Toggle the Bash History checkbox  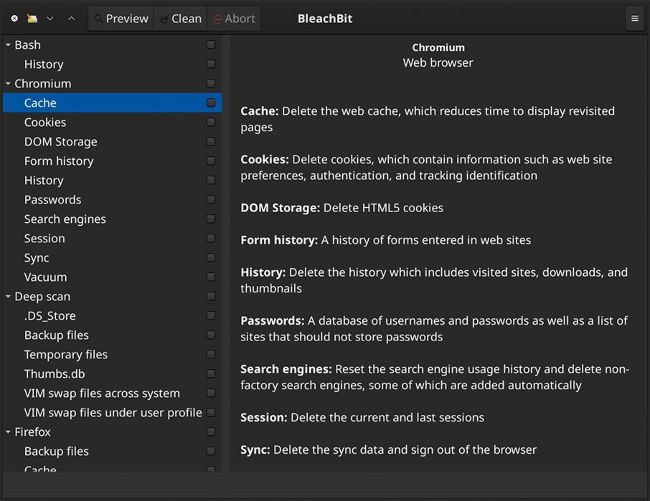pyautogui.click(x=211, y=64)
